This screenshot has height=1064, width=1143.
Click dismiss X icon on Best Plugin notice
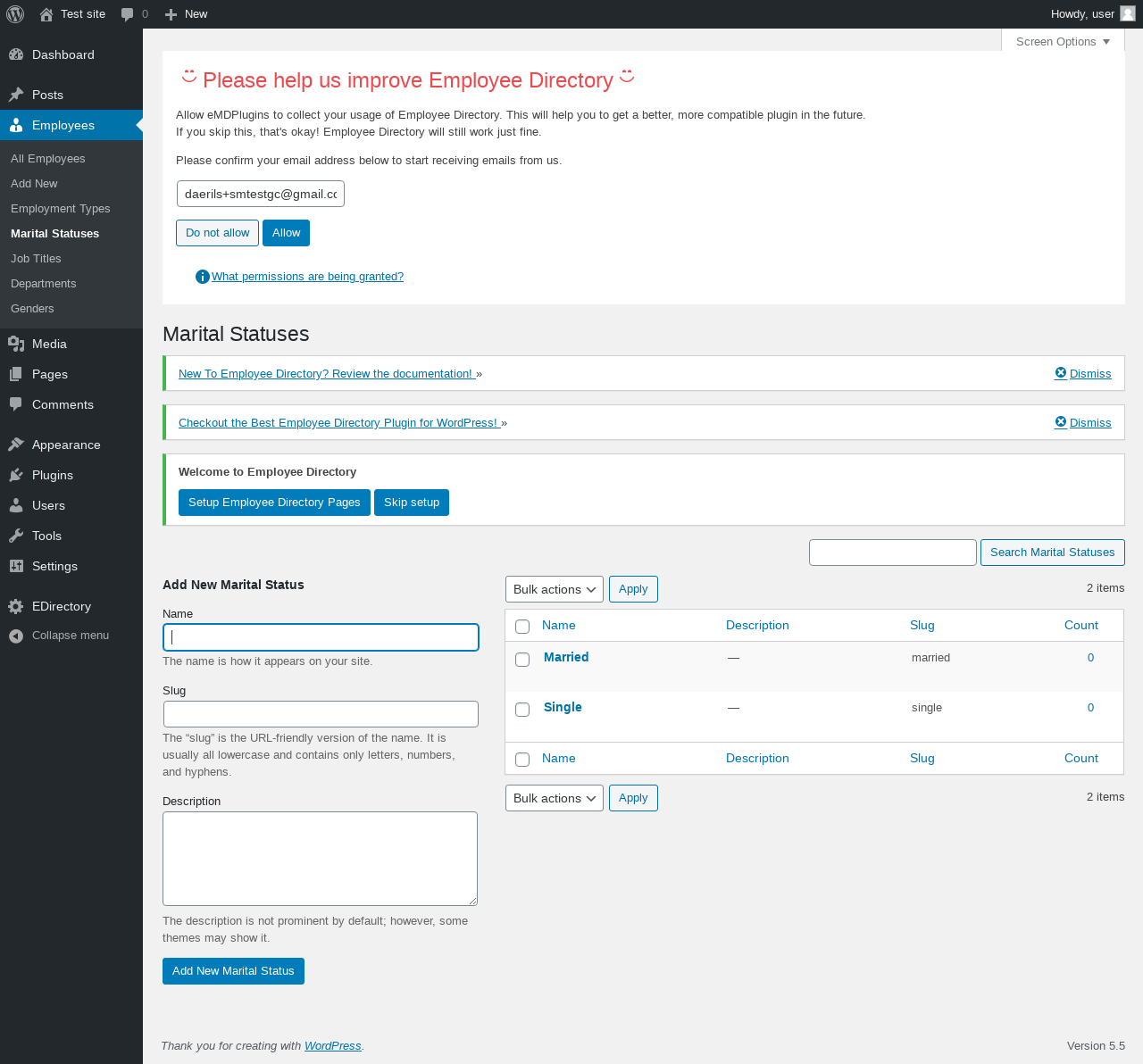(1061, 422)
